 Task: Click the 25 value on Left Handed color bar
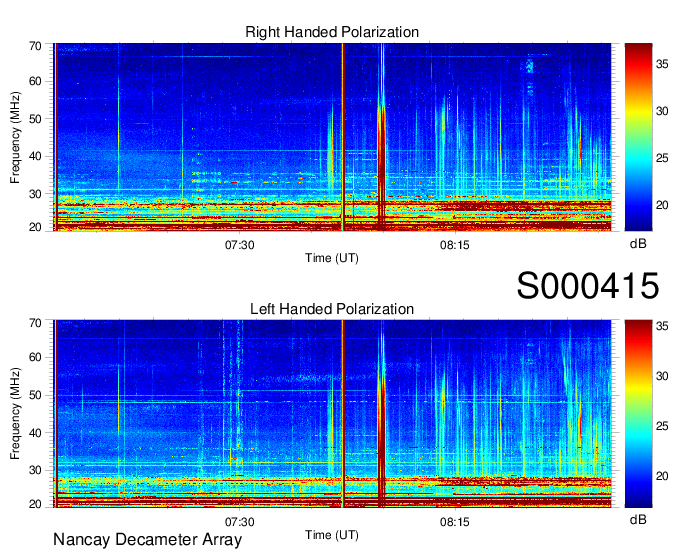[x=662, y=426]
